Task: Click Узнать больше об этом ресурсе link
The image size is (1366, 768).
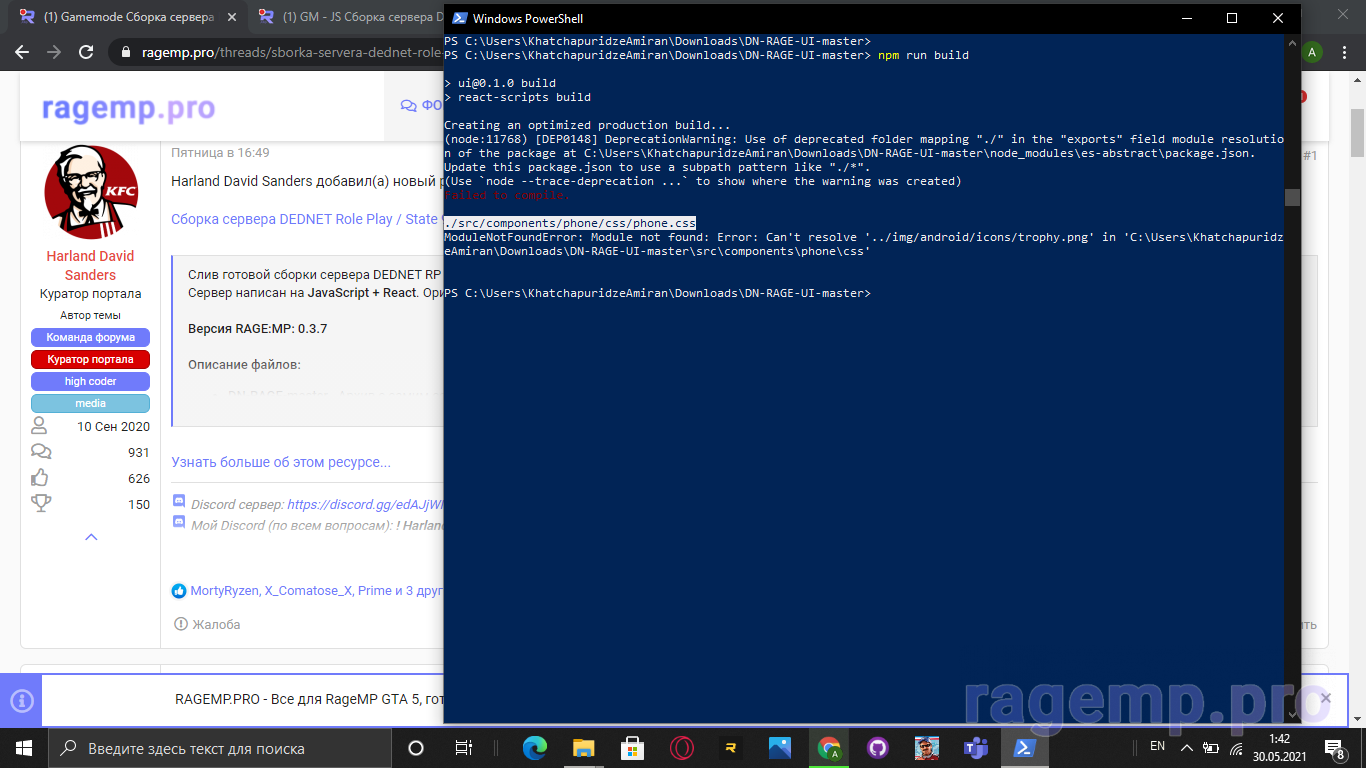Action: tap(281, 462)
